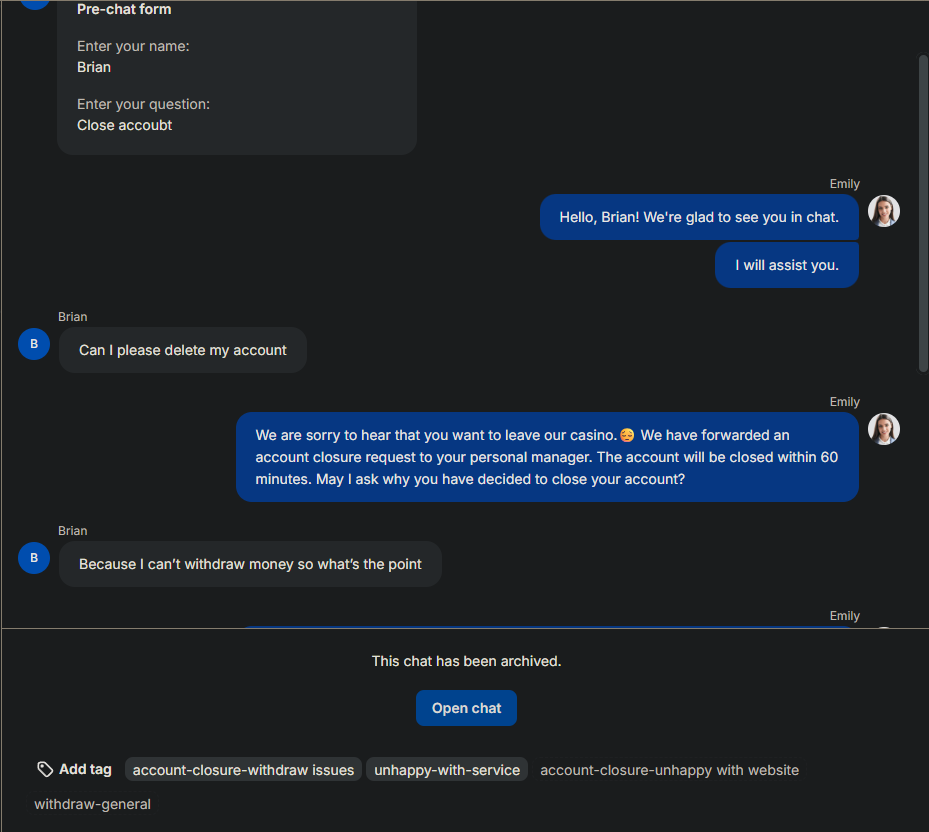The height and width of the screenshot is (832, 929).
Task: Click the "Hello, Brian!" greeting bubble
Action: pos(698,217)
